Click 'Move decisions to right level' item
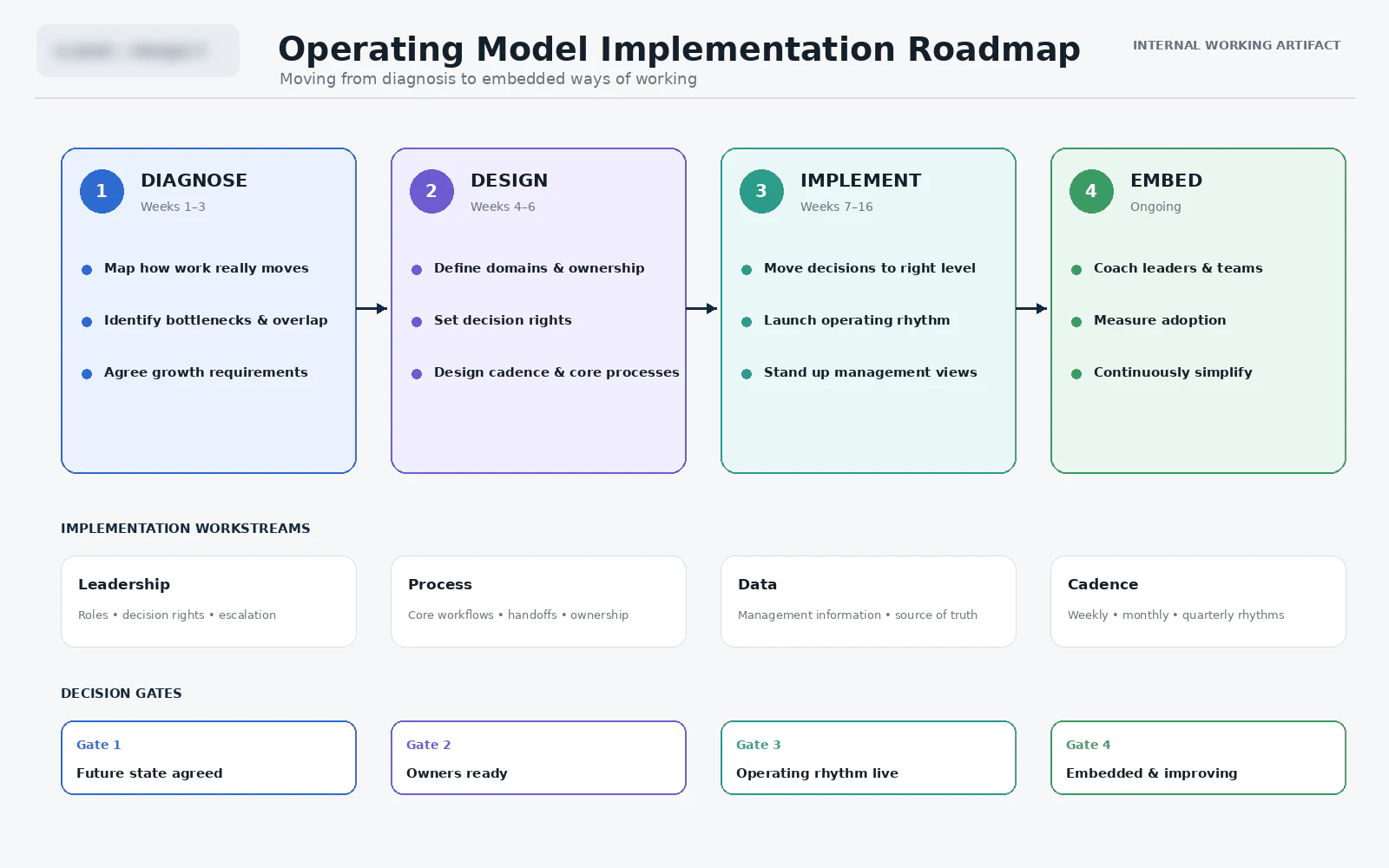 870,268
